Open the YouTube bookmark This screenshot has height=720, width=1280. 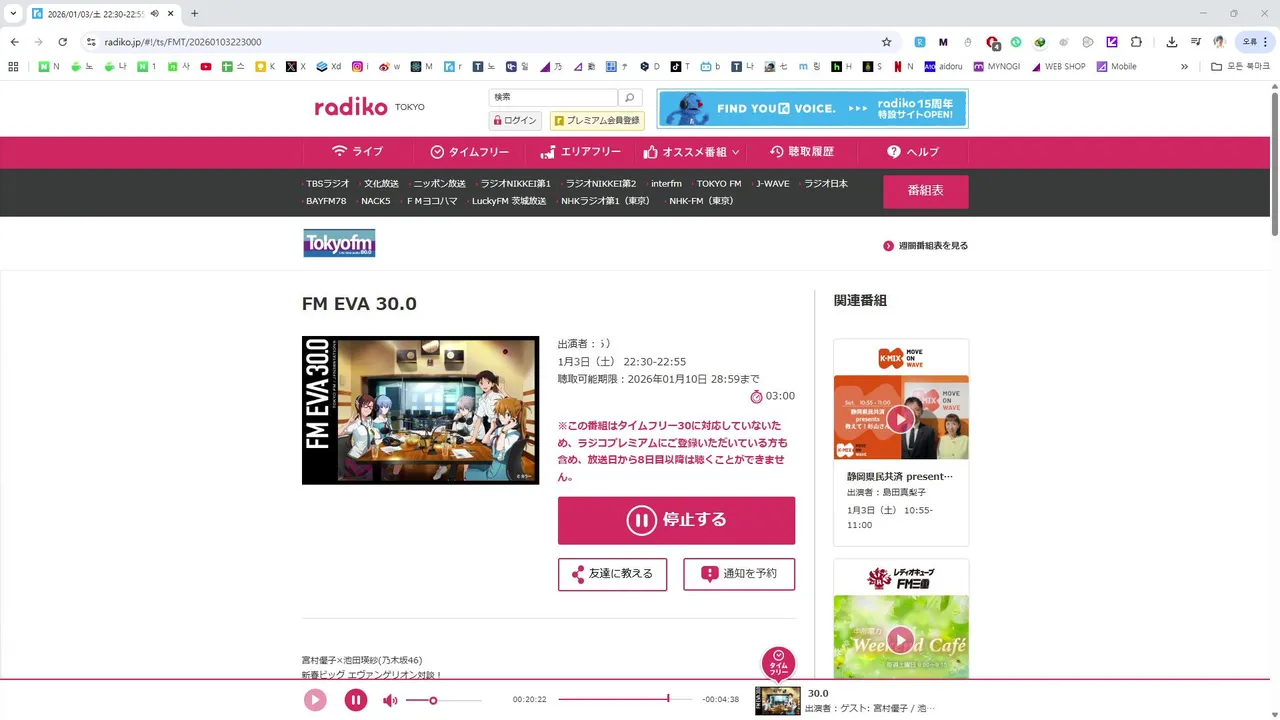tap(206, 67)
